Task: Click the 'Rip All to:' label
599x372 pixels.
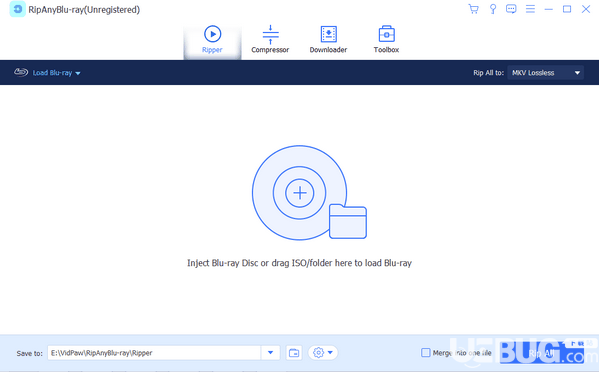Action: coord(488,73)
